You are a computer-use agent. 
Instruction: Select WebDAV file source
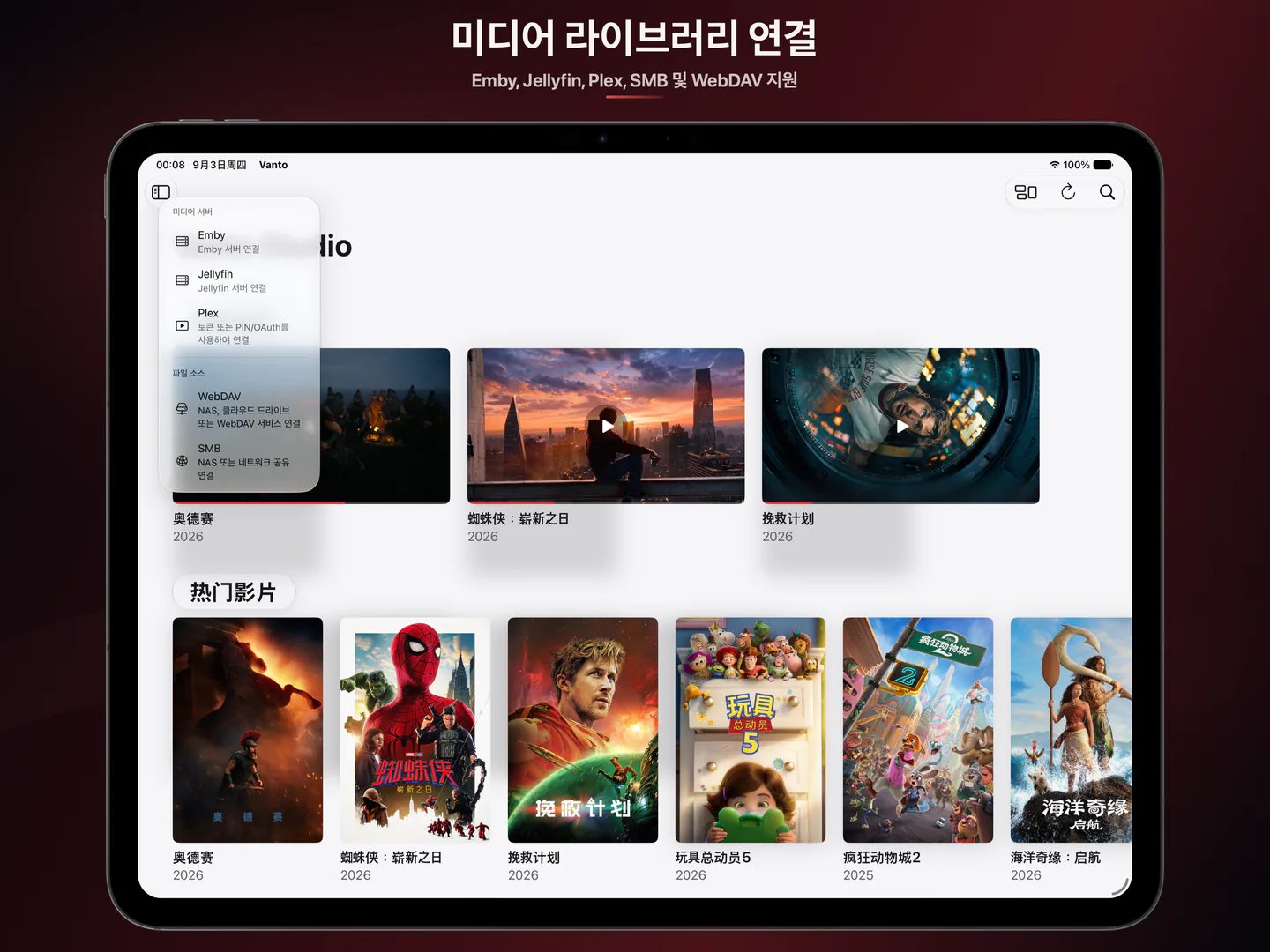tap(239, 410)
